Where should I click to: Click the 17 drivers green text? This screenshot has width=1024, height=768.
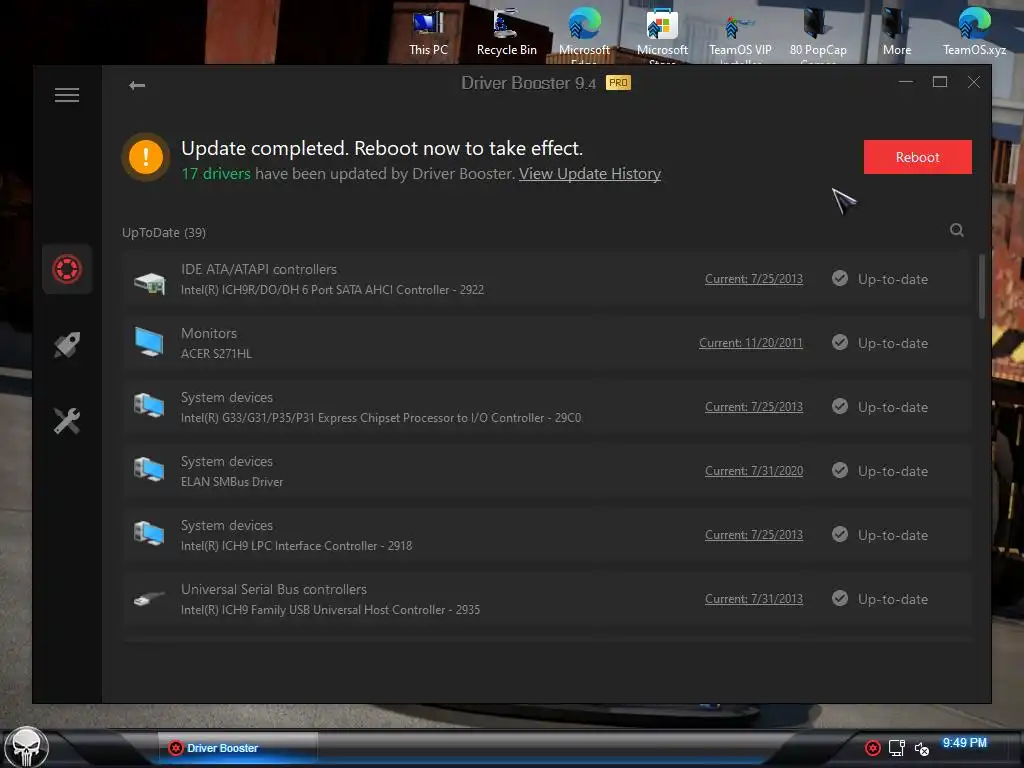pyautogui.click(x=216, y=174)
